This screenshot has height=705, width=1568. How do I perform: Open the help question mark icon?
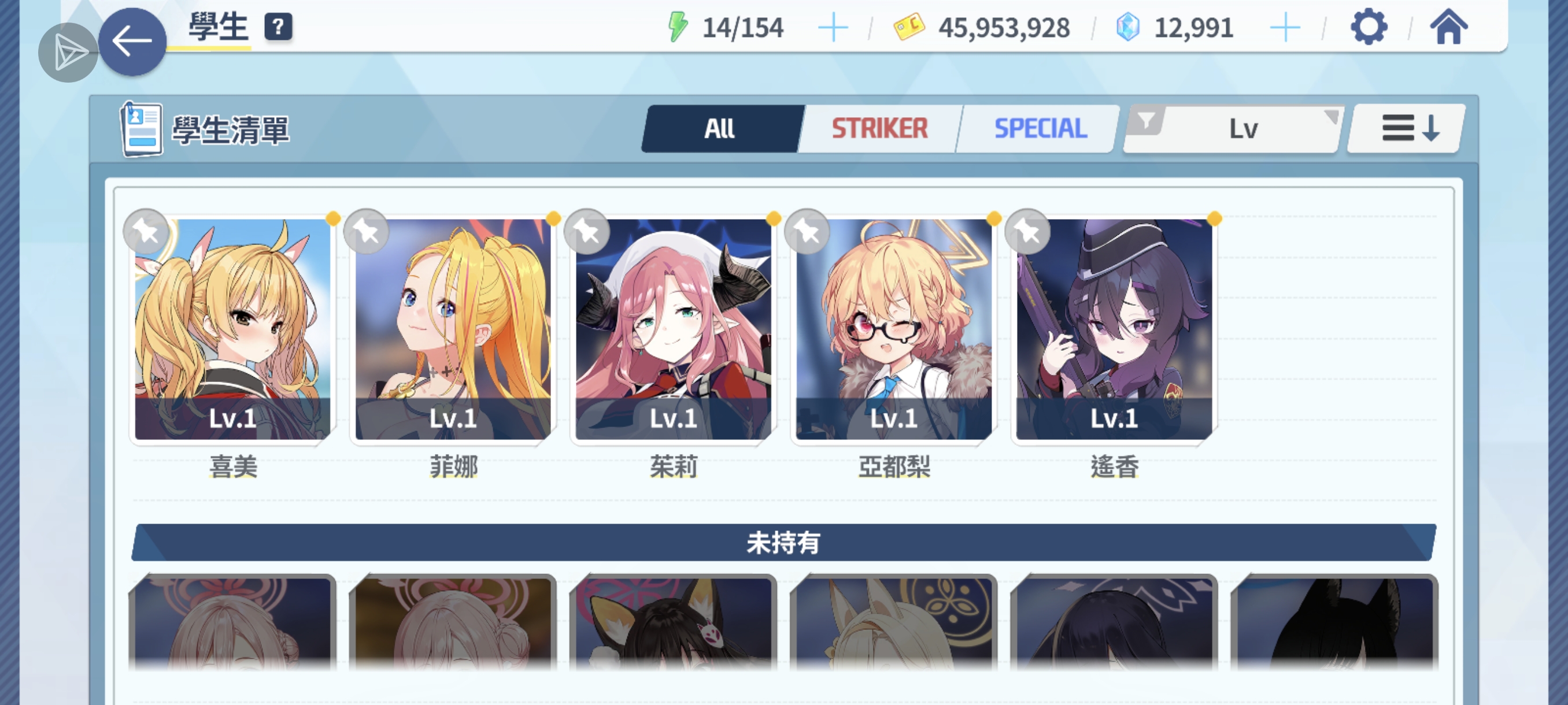coord(278,27)
